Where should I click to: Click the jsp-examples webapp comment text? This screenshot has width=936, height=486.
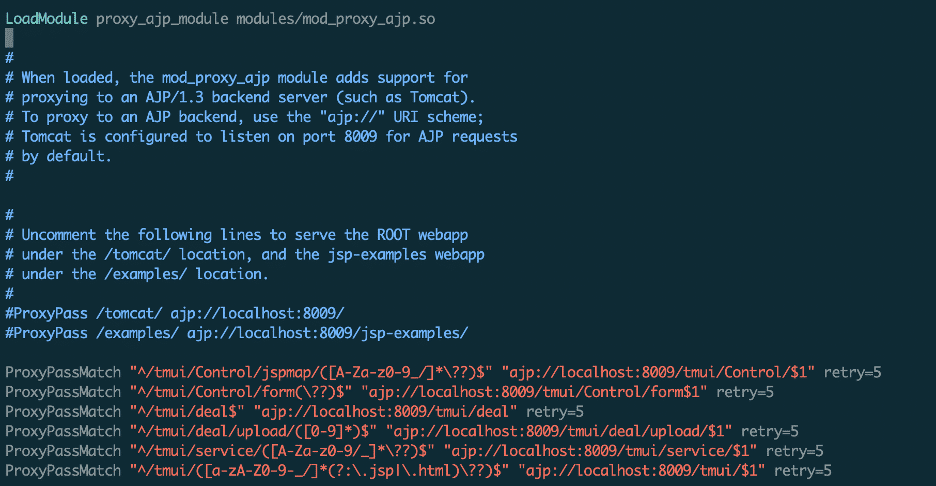pos(406,254)
